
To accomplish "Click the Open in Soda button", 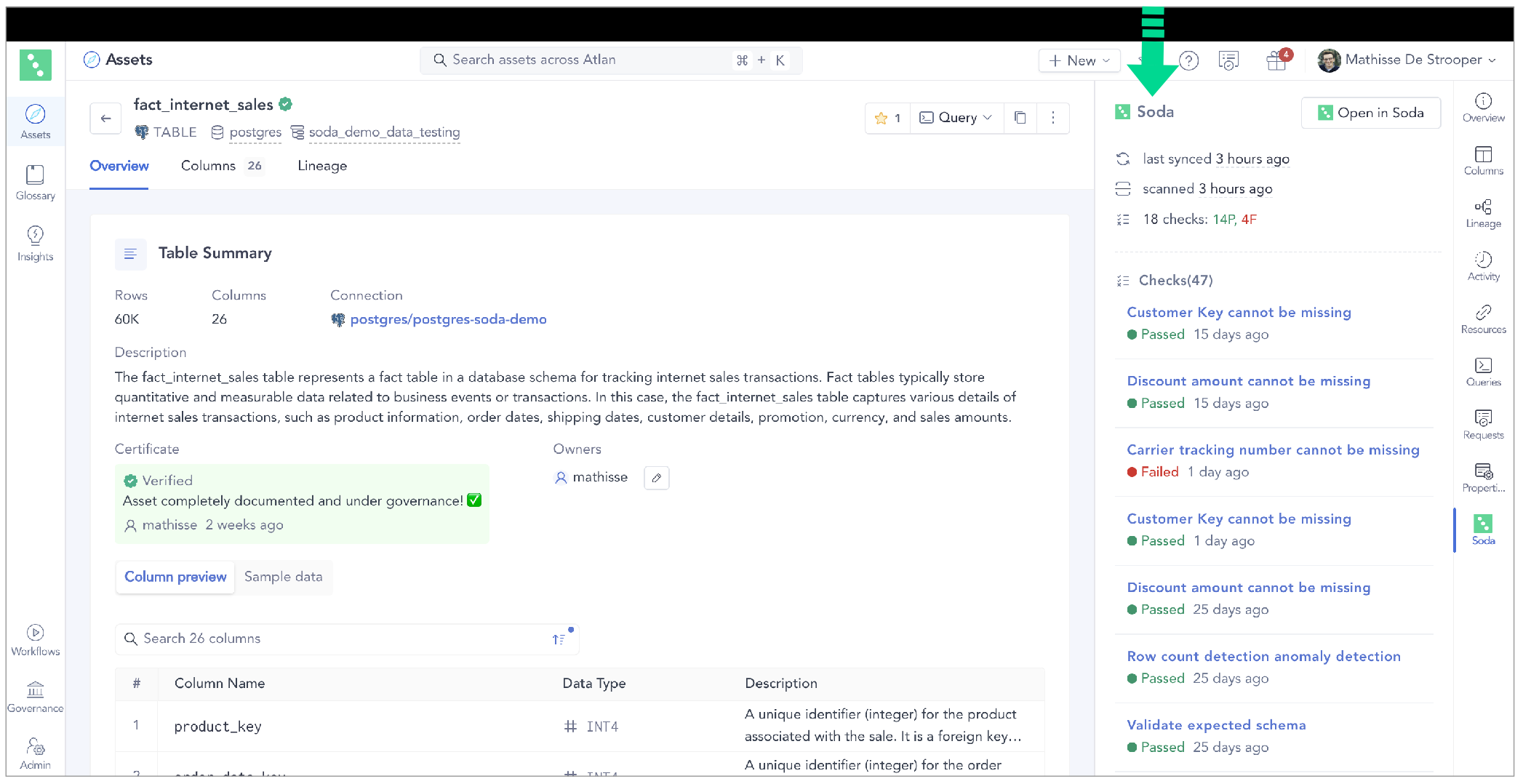I will [x=1370, y=113].
